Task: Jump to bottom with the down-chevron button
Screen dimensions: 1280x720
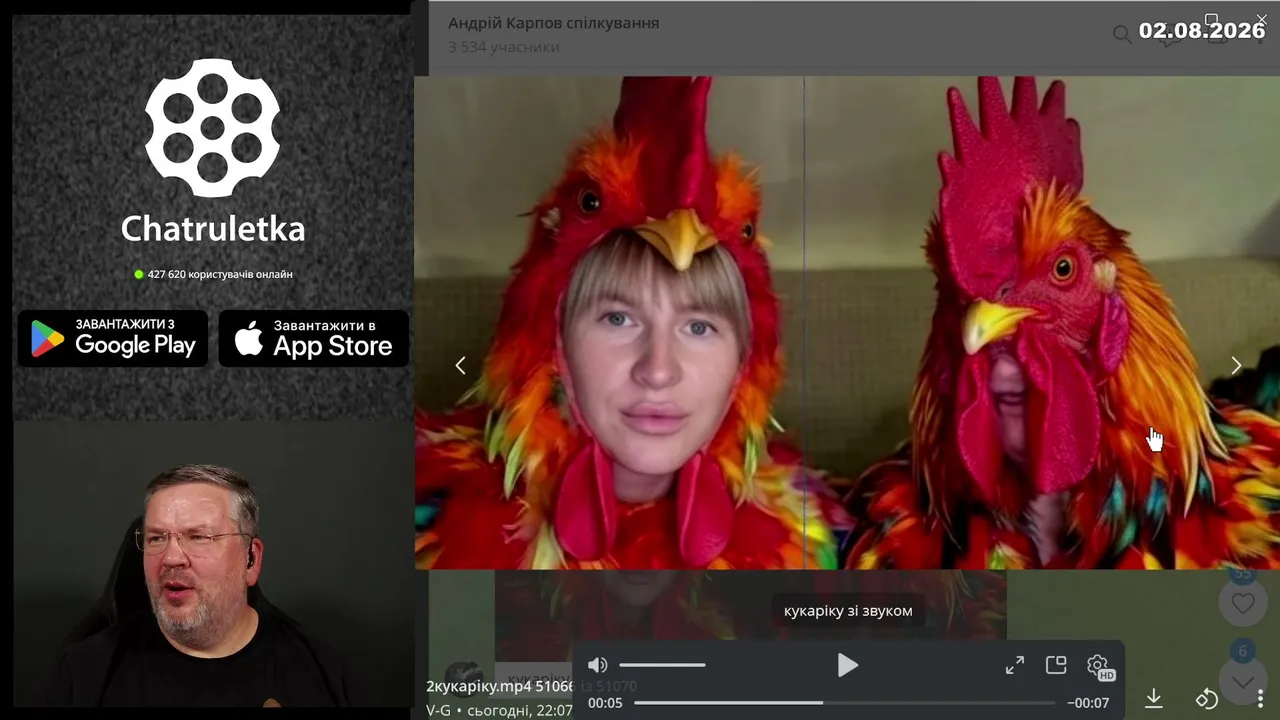Action: 1242,682
